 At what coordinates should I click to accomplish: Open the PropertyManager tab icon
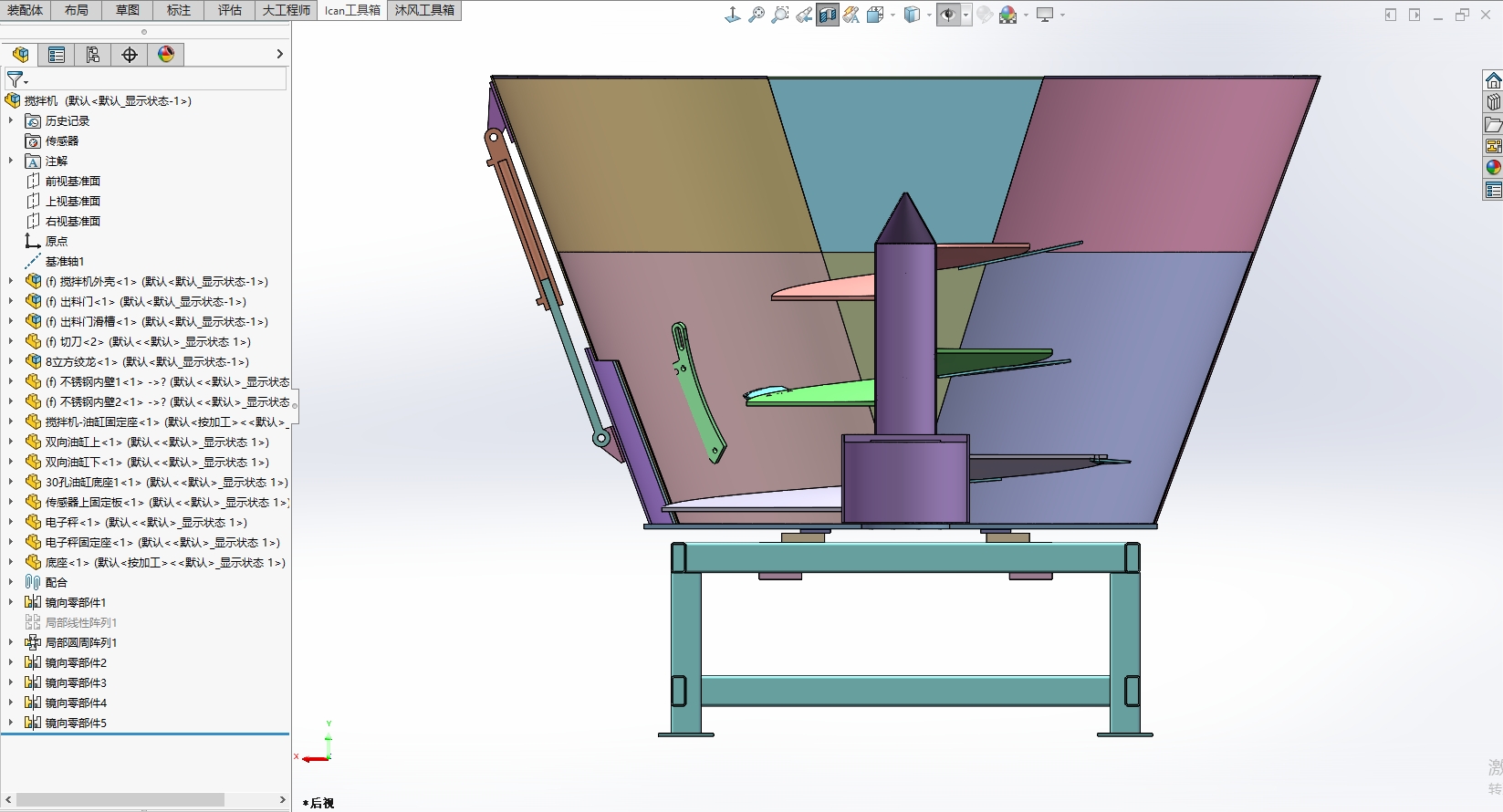pyautogui.click(x=57, y=55)
